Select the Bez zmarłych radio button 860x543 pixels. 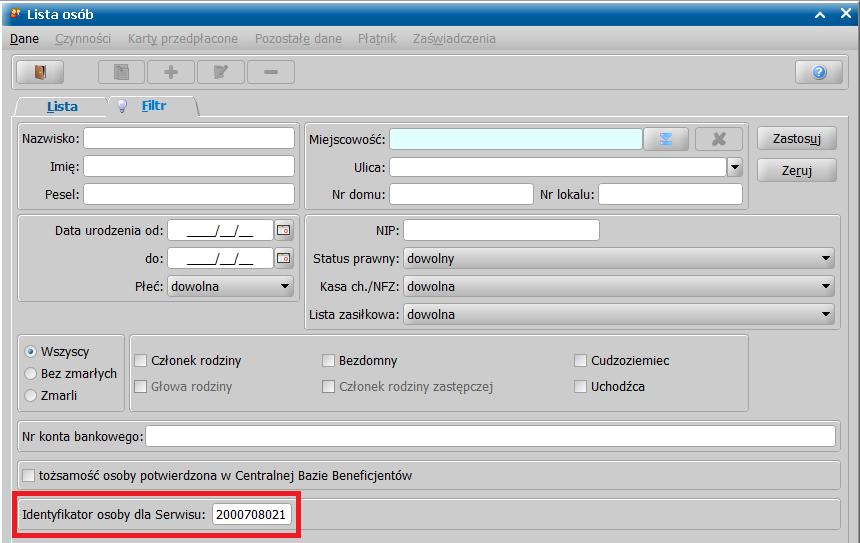pos(31,374)
